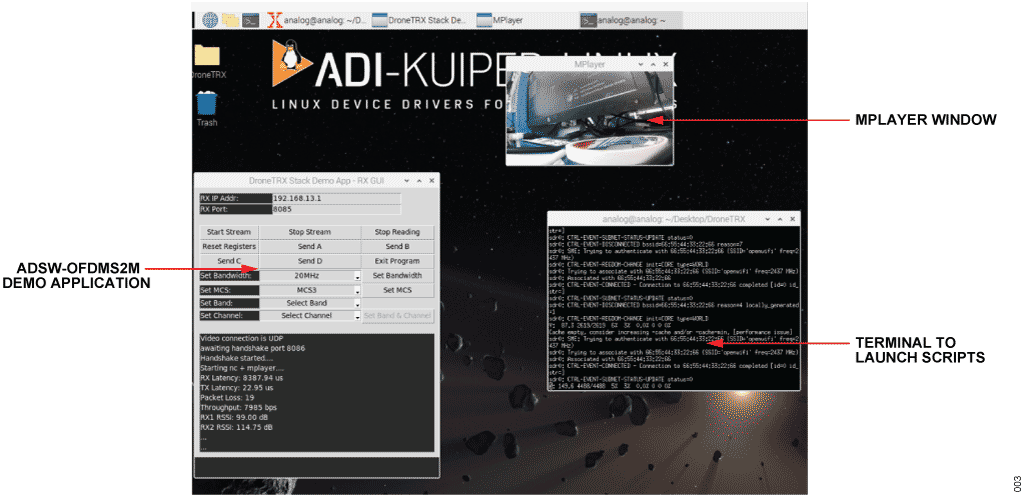Click the Packet Loss: 19 log line
Viewport: 1024px width, 496px height.
pos(227,397)
